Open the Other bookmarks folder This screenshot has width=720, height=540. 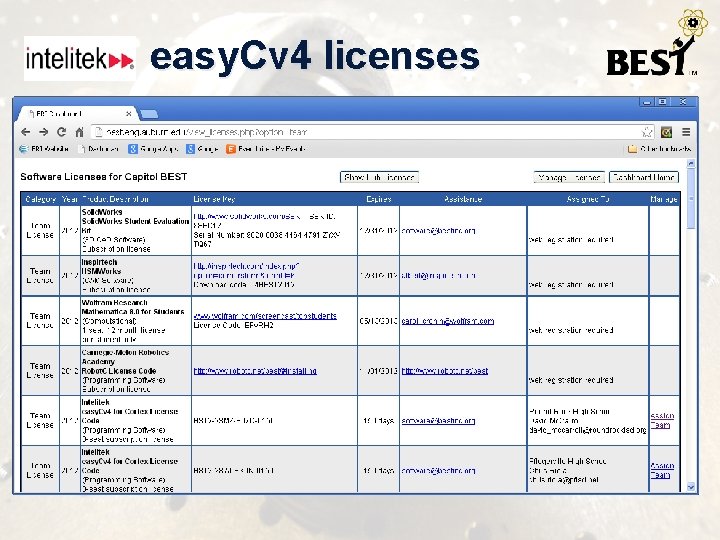click(x=659, y=149)
